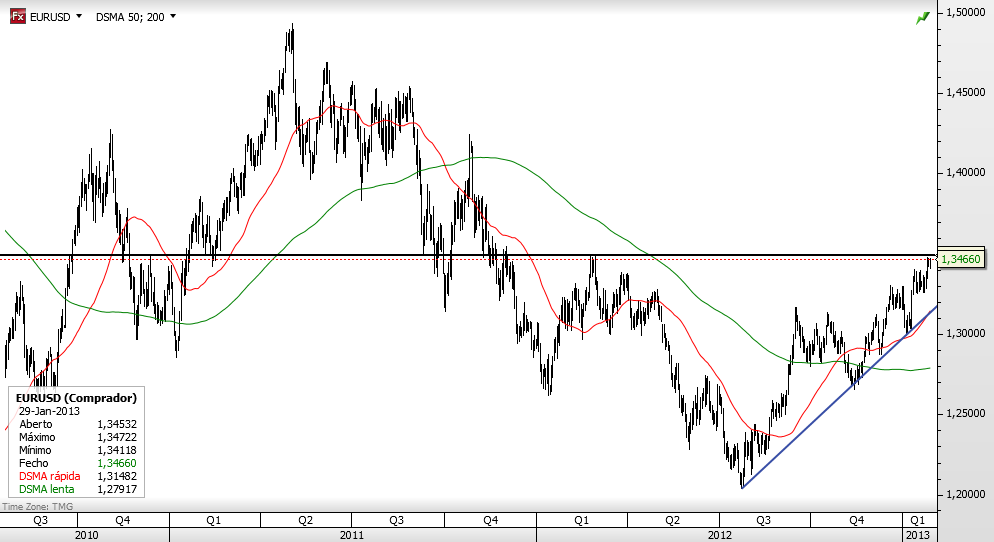
Task: Click the 1,25000 price axis label
Action: point(965,413)
